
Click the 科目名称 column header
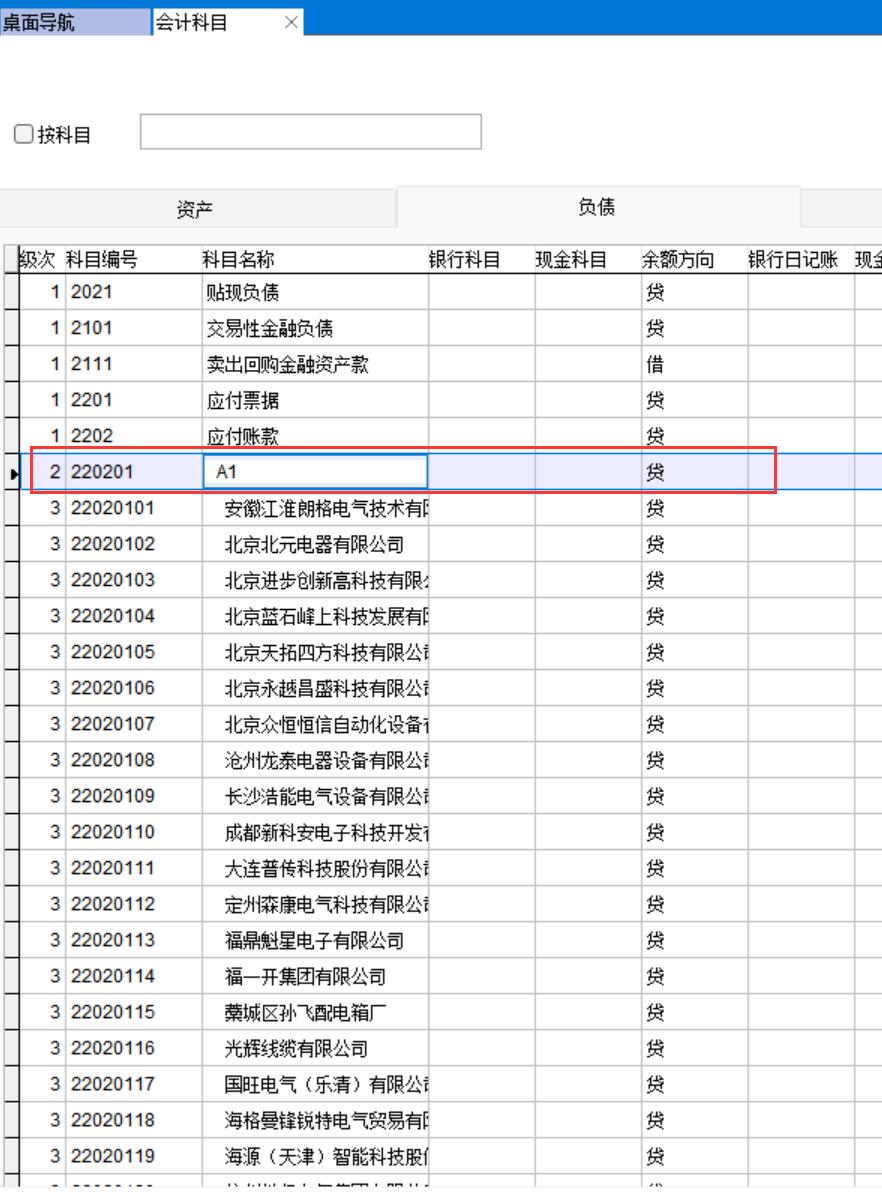[x=238, y=261]
